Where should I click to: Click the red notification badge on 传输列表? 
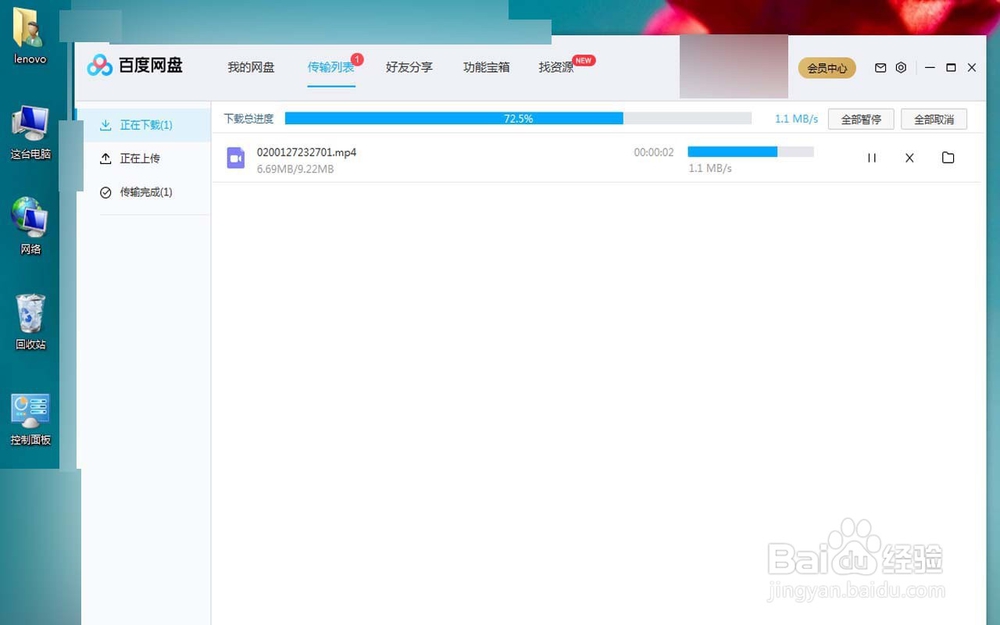point(357,59)
